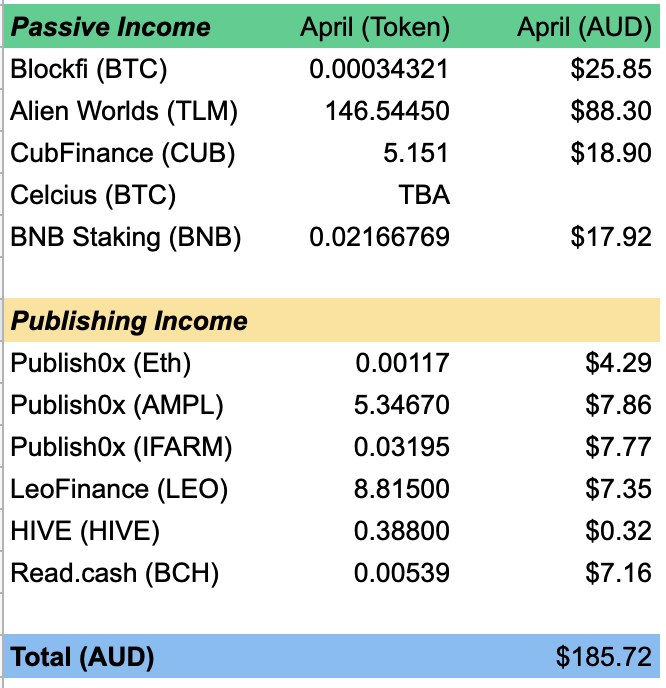Select the 'Celcius (BTC)' cell

click(93, 195)
